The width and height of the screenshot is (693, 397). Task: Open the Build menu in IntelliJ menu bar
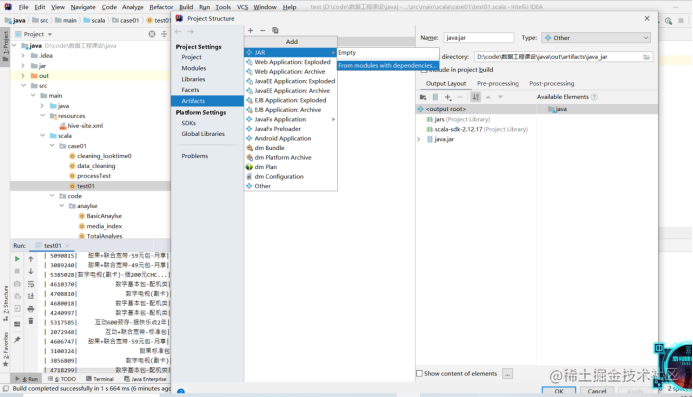186,7
